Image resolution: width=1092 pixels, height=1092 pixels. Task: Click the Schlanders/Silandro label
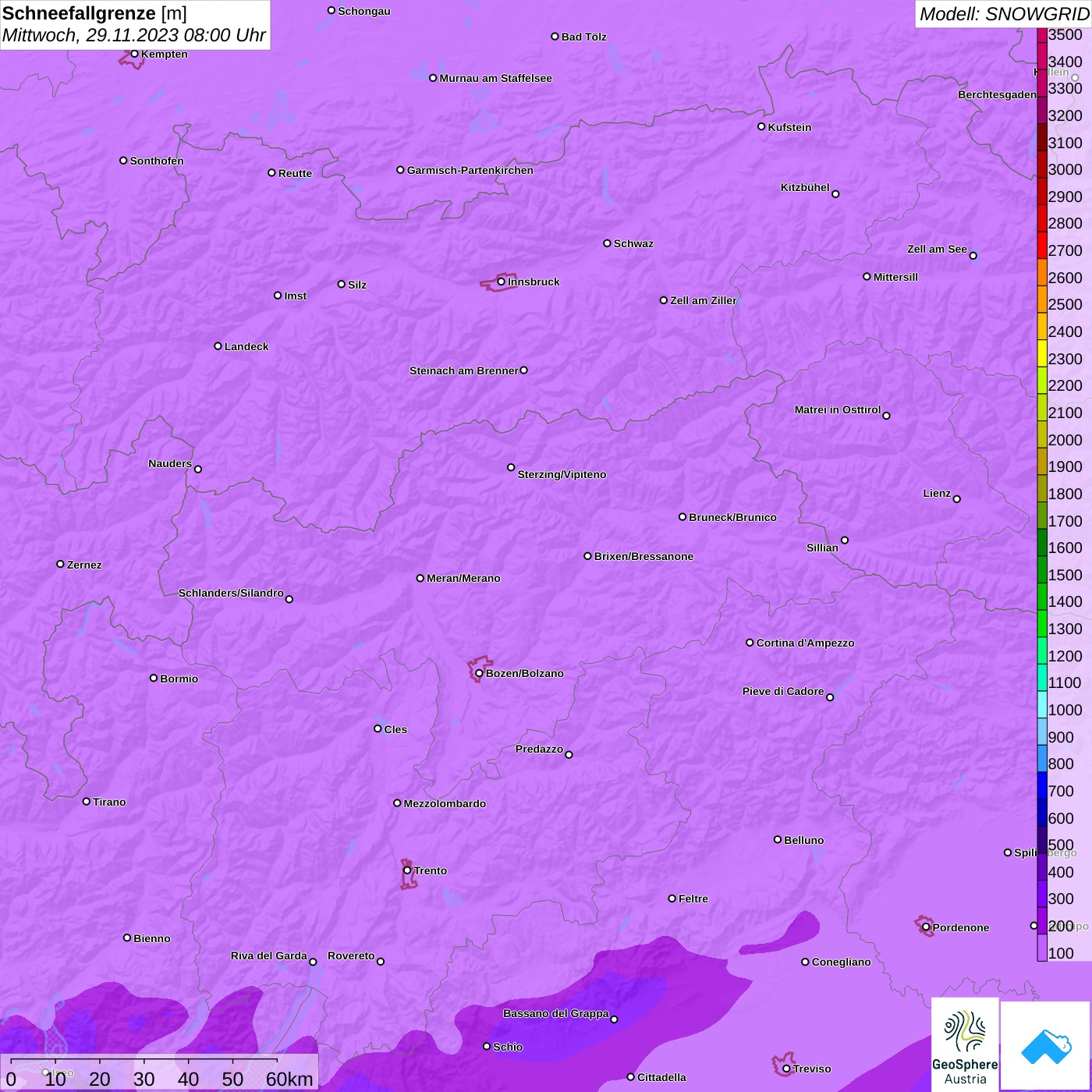click(x=231, y=593)
